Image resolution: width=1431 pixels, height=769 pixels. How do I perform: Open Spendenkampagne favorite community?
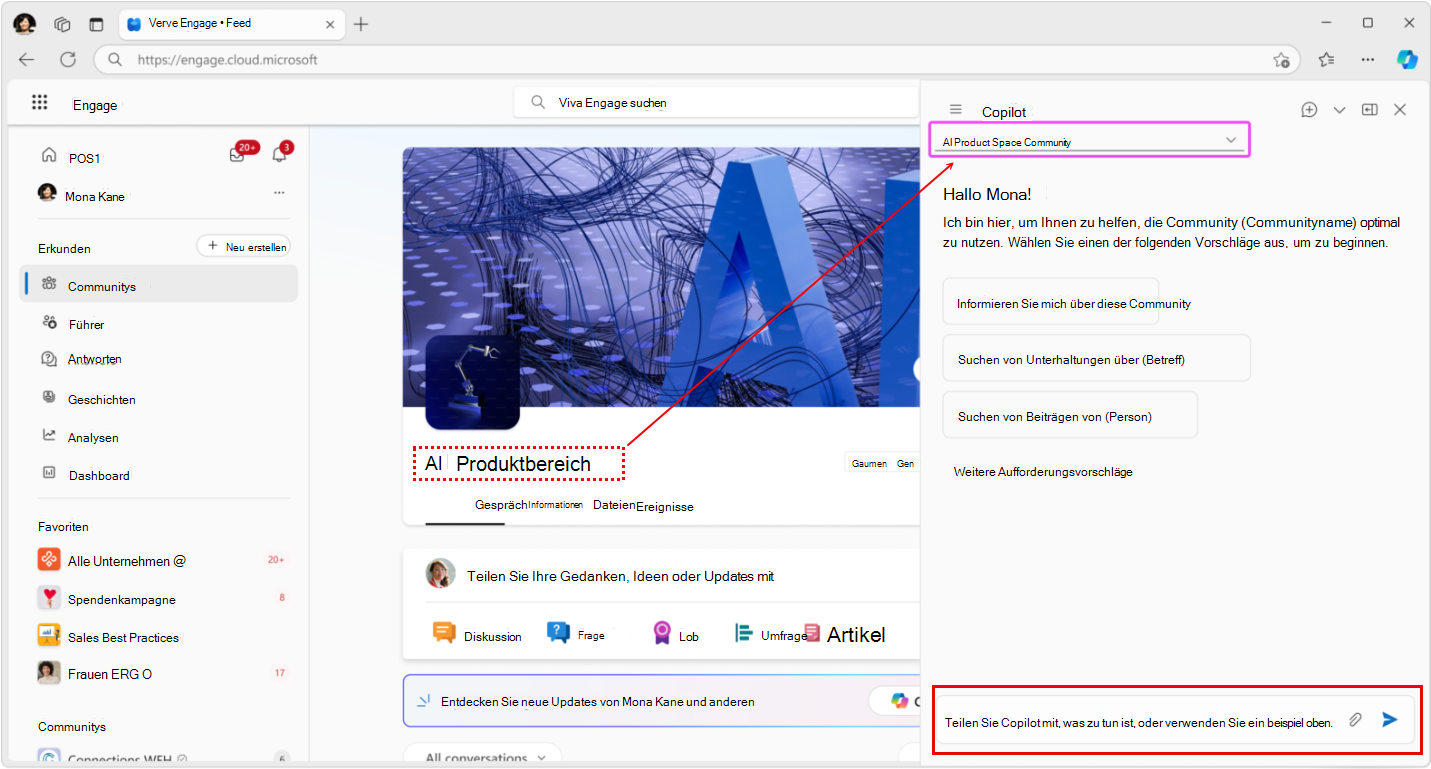[164, 598]
